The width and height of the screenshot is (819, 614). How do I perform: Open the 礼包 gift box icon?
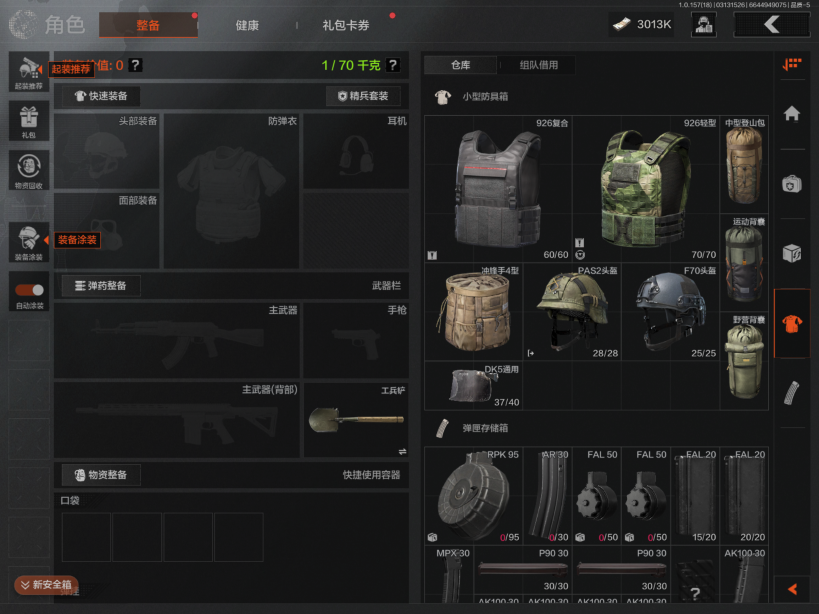(29, 121)
